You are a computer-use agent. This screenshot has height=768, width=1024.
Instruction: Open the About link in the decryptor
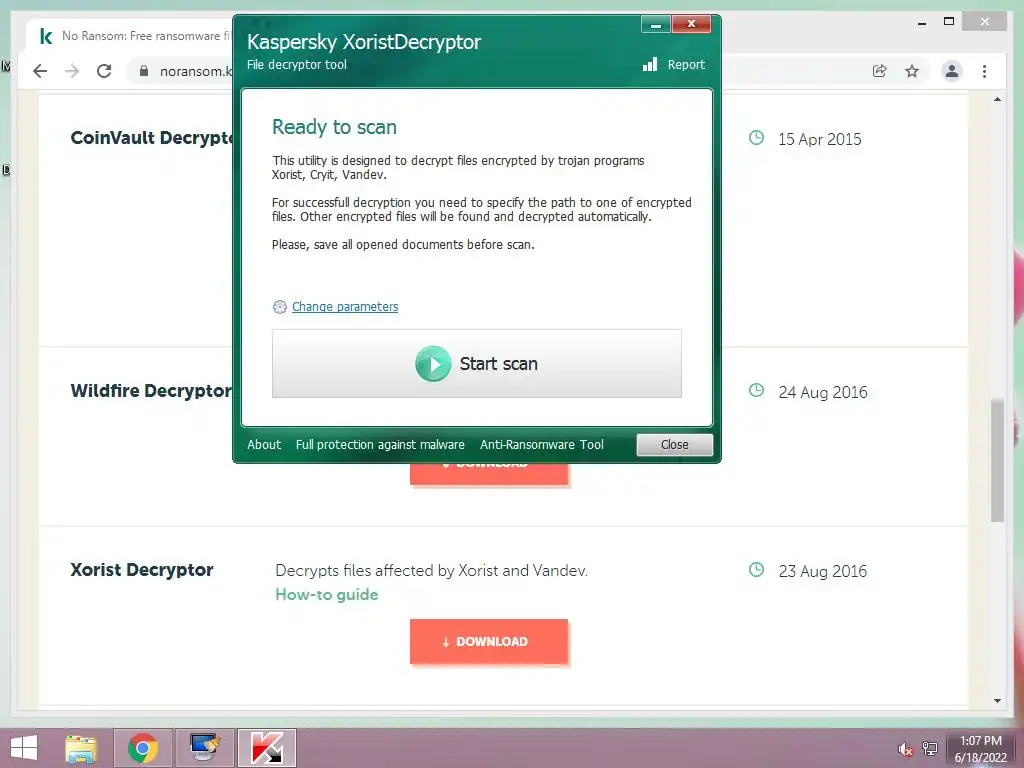tap(264, 445)
